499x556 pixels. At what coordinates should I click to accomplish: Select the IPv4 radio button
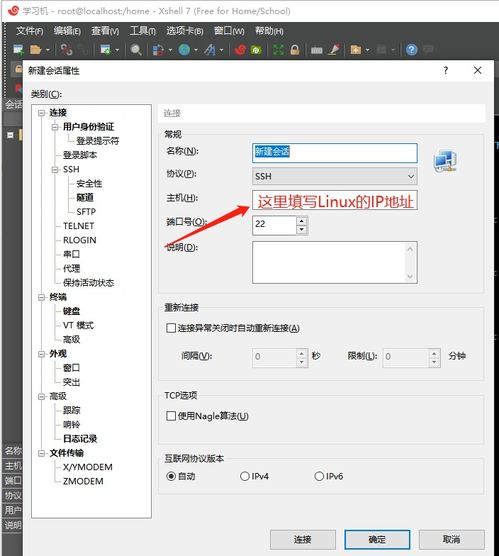click(245, 476)
